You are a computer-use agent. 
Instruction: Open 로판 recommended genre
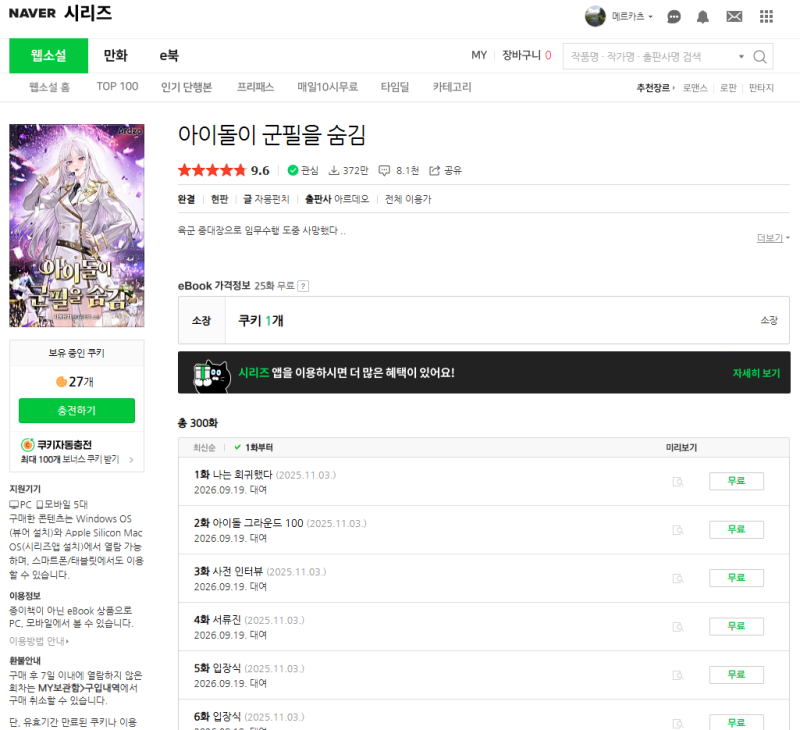click(728, 88)
